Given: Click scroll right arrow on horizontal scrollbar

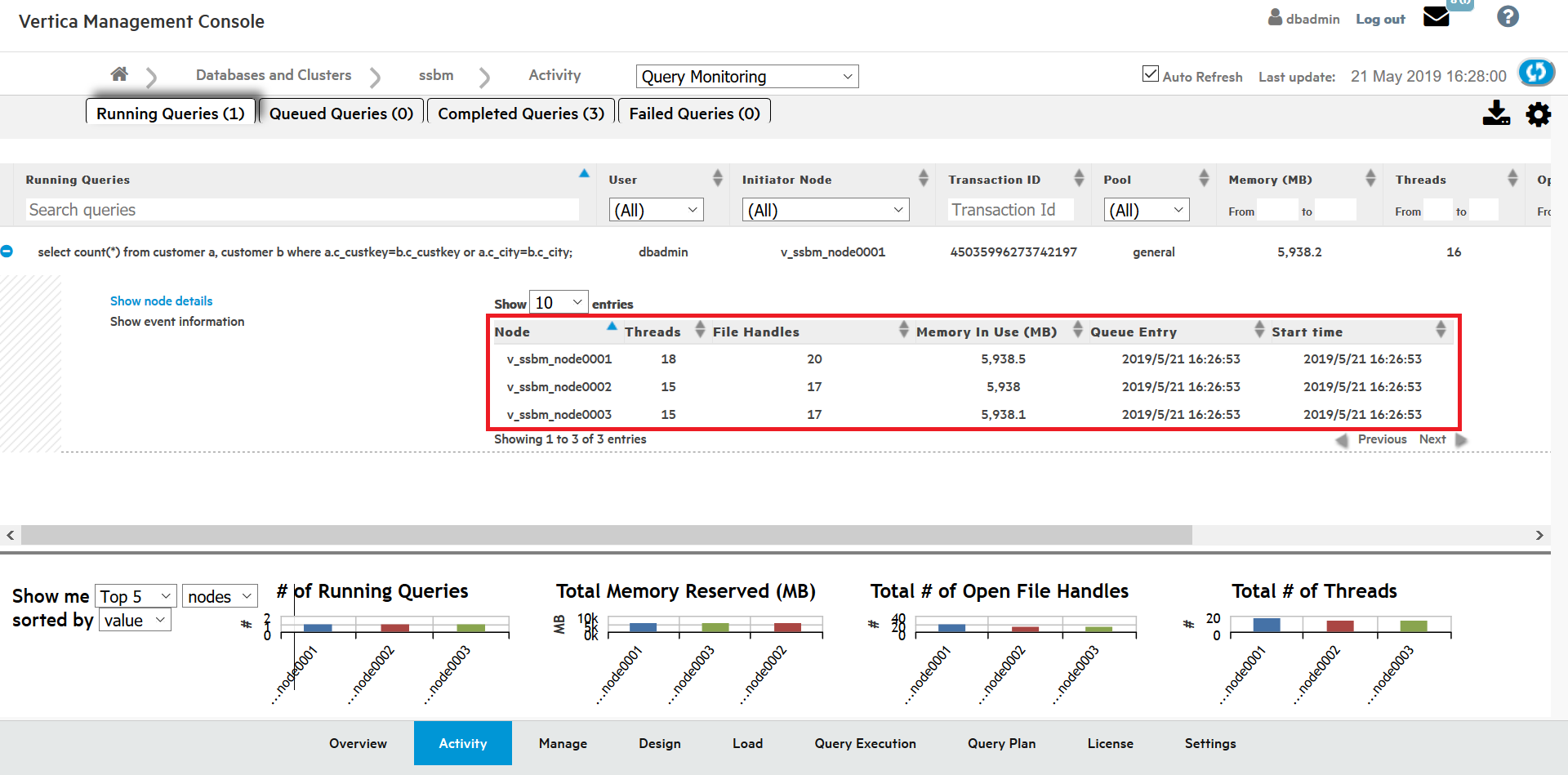Looking at the screenshot, I should click(x=1539, y=535).
